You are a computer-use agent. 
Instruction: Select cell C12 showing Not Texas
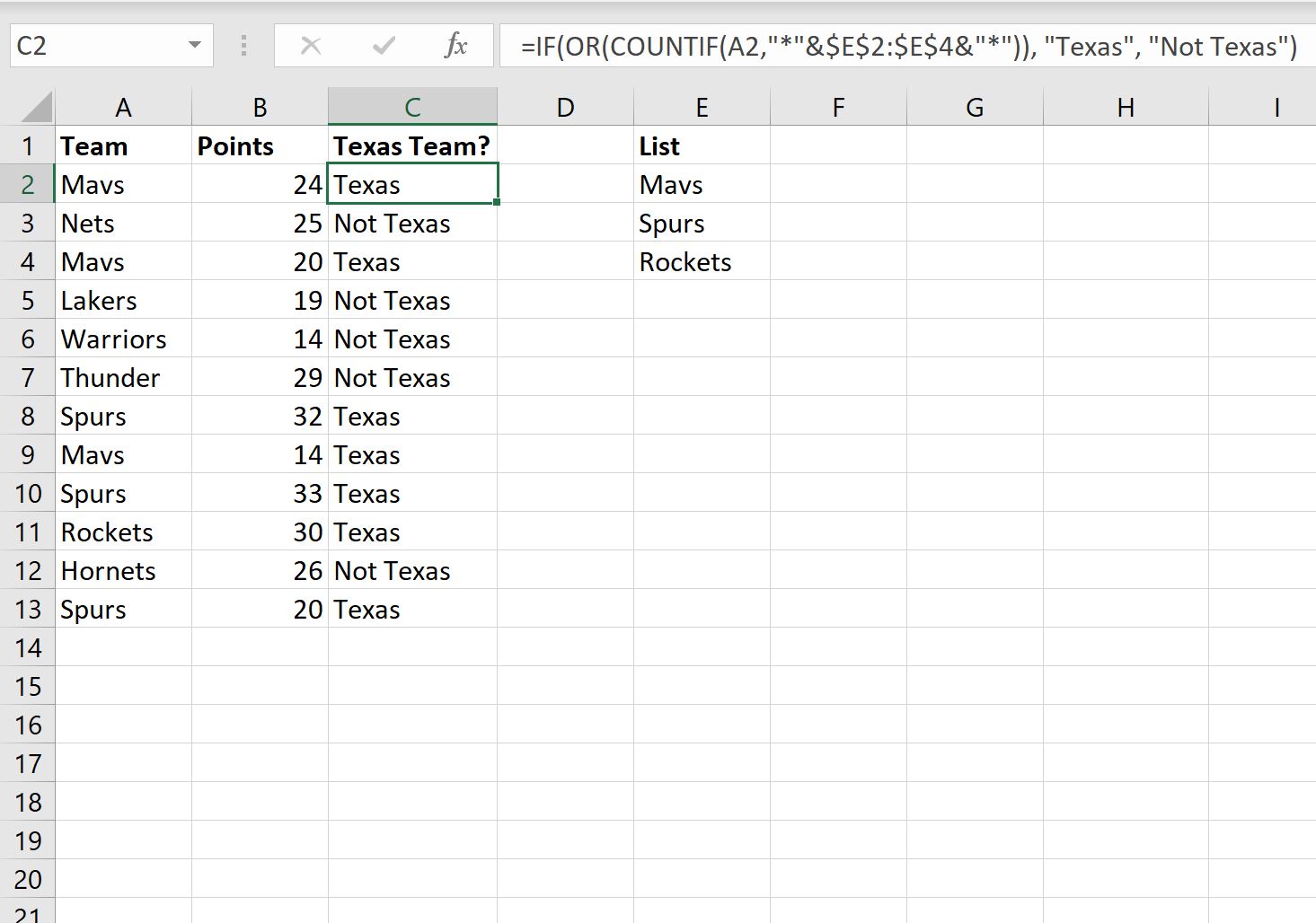point(412,571)
